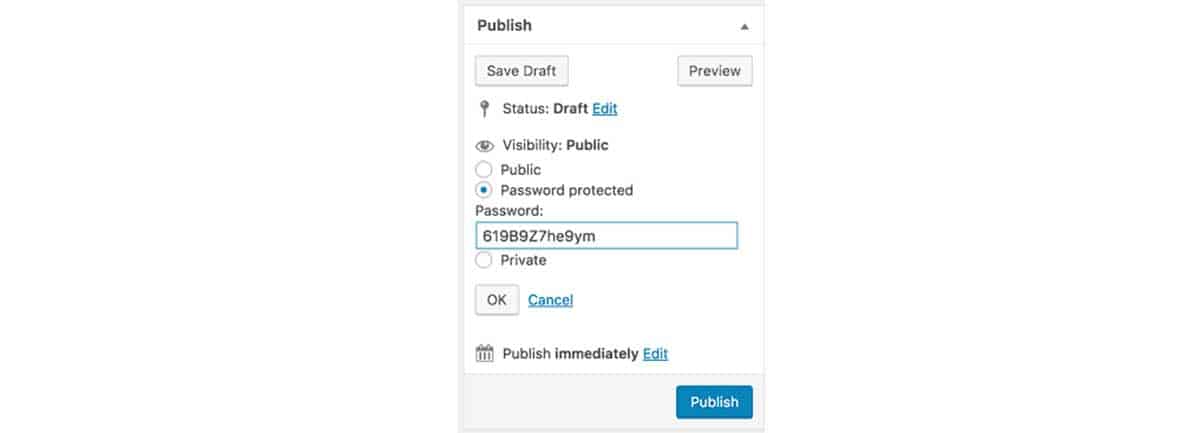Click the blue Publish button

point(714,402)
